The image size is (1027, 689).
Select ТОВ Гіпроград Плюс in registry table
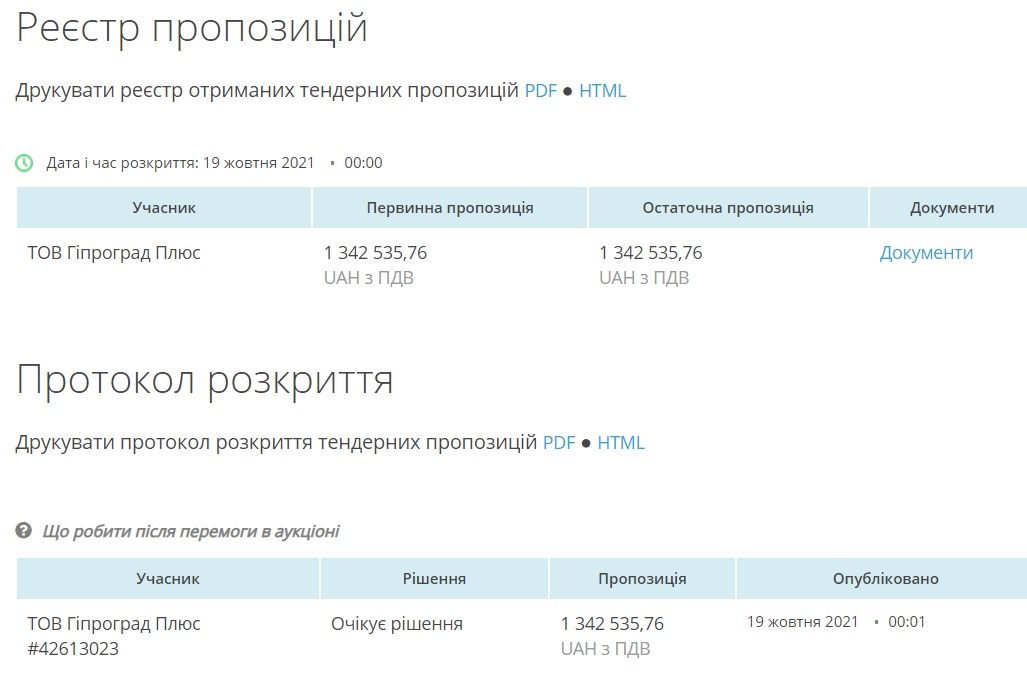(114, 253)
